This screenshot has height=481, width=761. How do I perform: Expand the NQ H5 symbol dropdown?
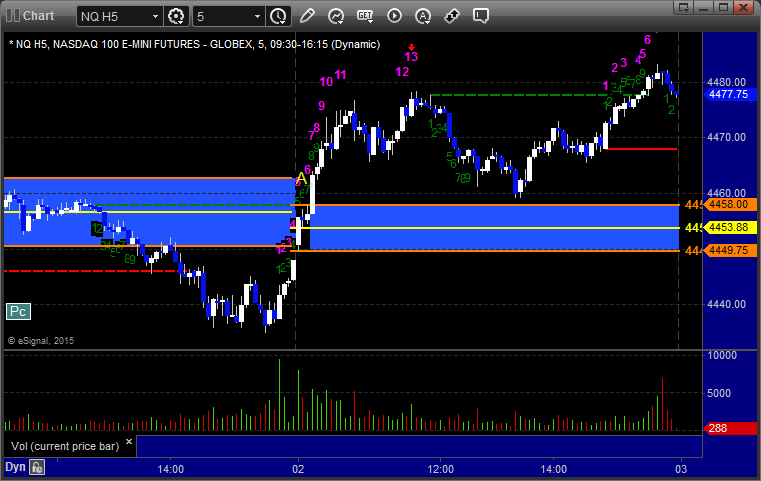click(x=155, y=17)
